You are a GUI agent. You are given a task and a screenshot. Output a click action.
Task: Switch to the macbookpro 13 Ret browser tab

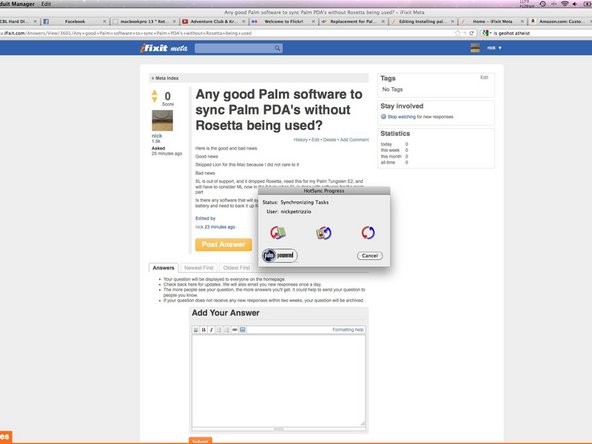144,22
